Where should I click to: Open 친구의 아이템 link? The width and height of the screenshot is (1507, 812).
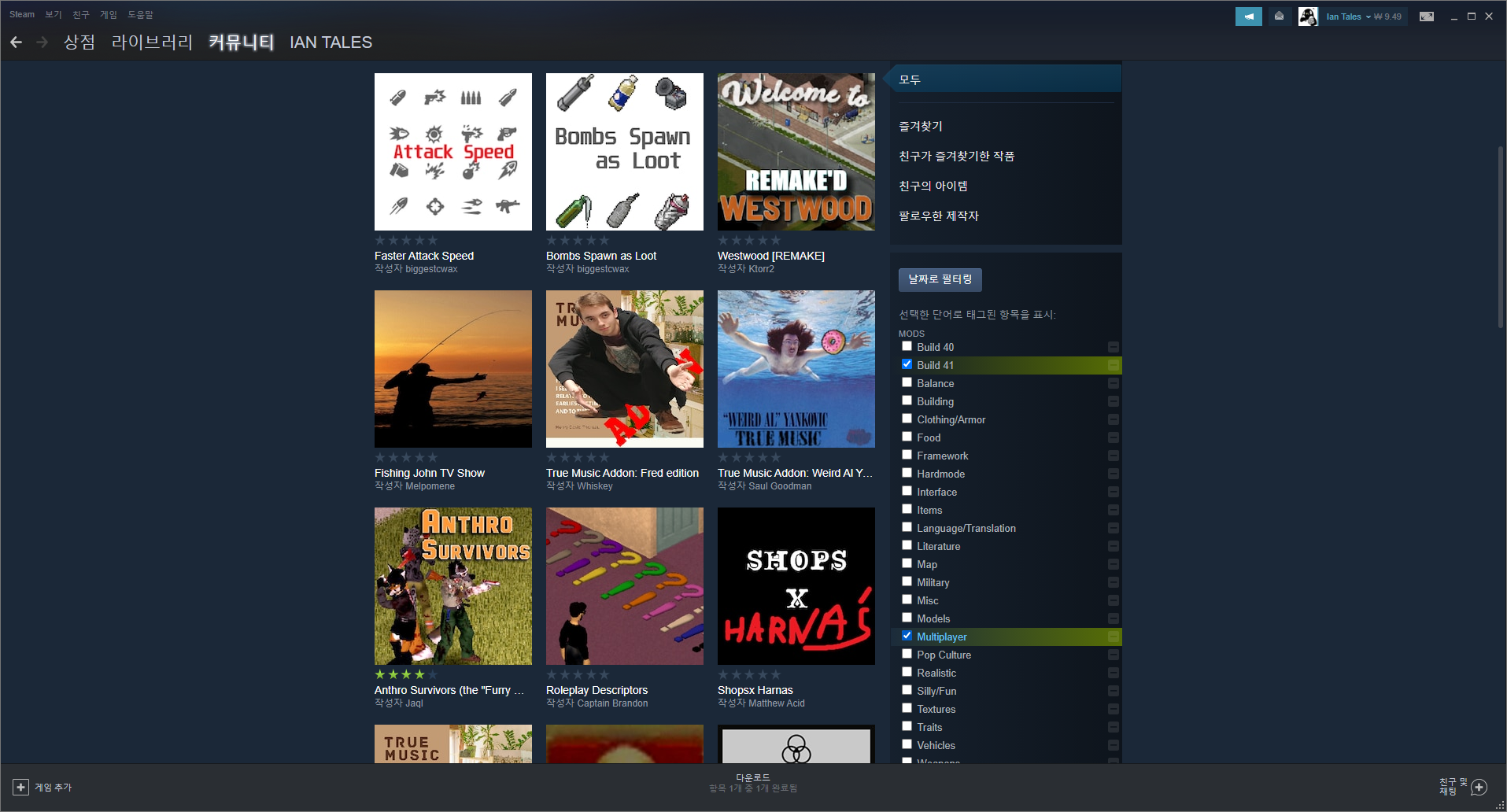(933, 186)
